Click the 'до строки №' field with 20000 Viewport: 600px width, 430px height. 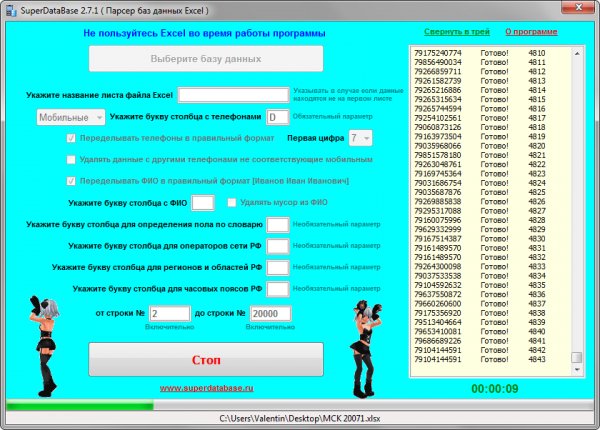coord(270,313)
